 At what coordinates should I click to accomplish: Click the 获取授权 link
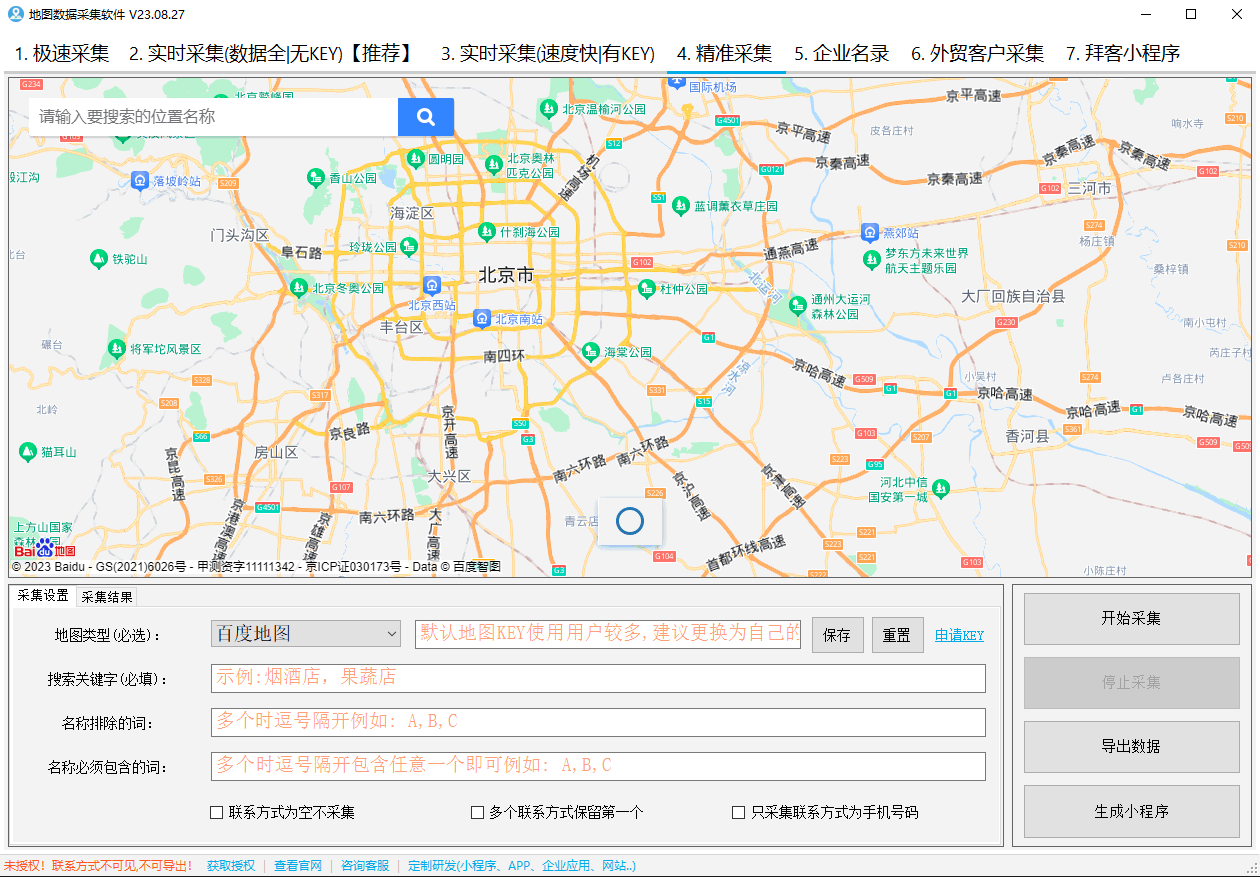(x=231, y=866)
